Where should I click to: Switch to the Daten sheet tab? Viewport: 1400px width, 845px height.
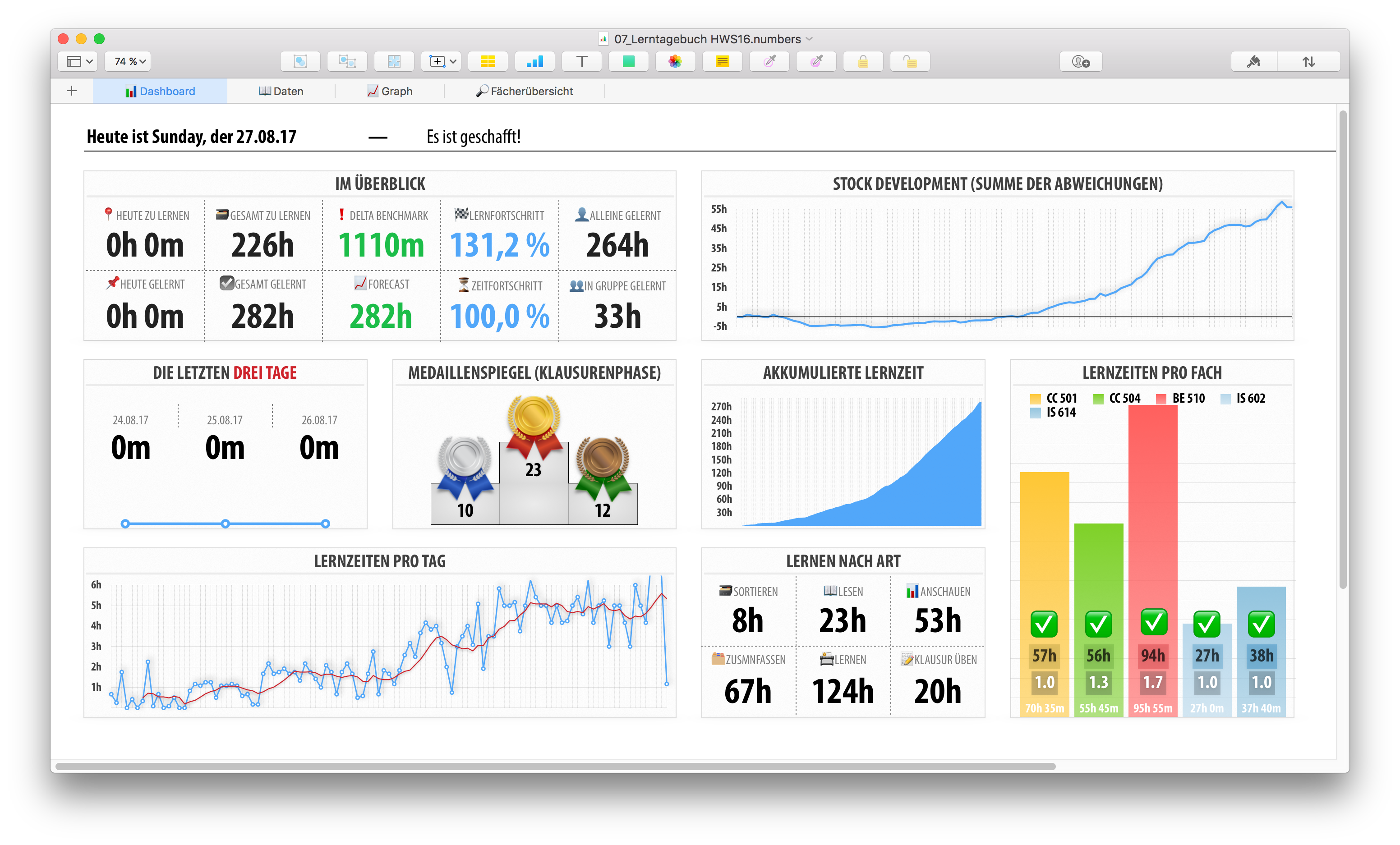(x=281, y=92)
